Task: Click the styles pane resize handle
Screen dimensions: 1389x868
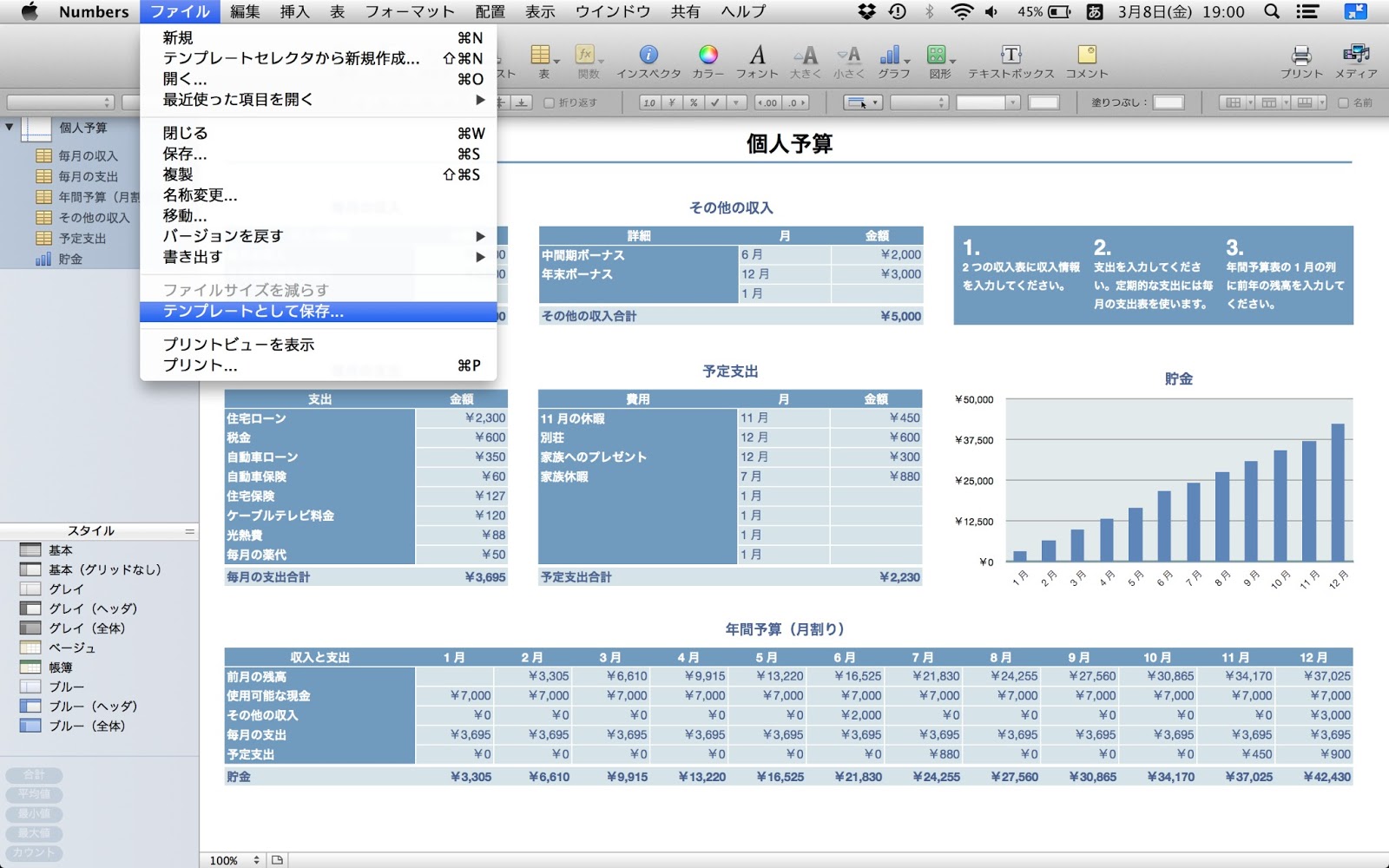Action: 189,531
